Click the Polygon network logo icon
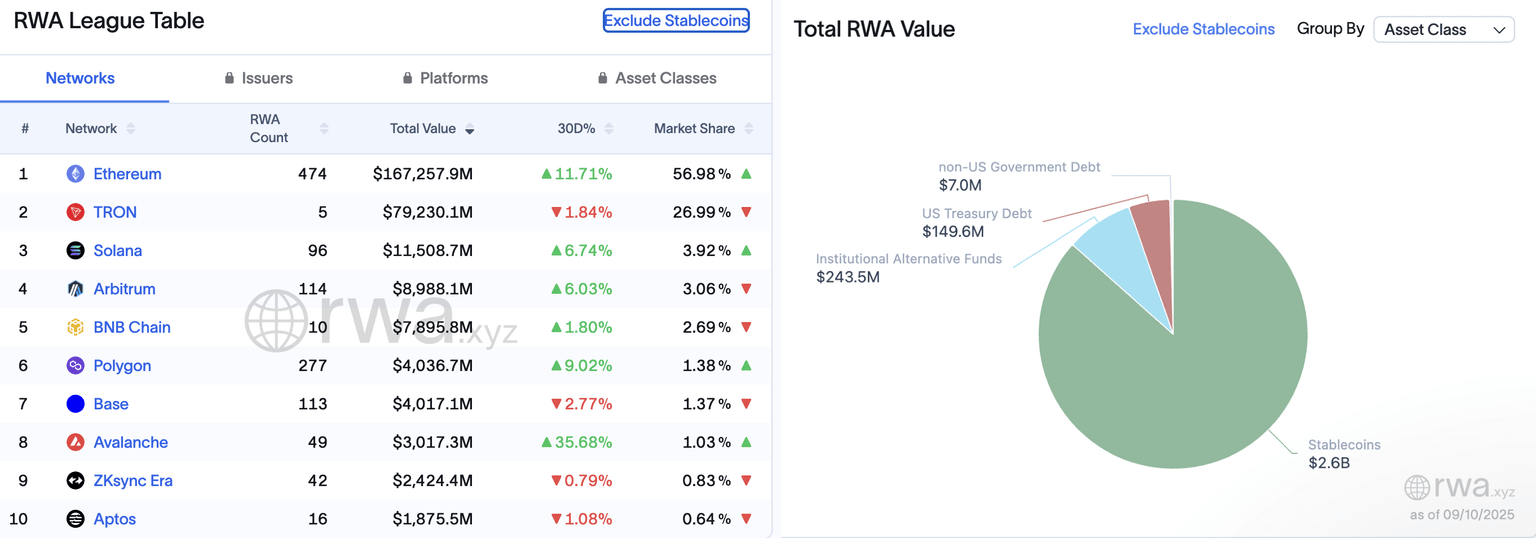 point(75,366)
